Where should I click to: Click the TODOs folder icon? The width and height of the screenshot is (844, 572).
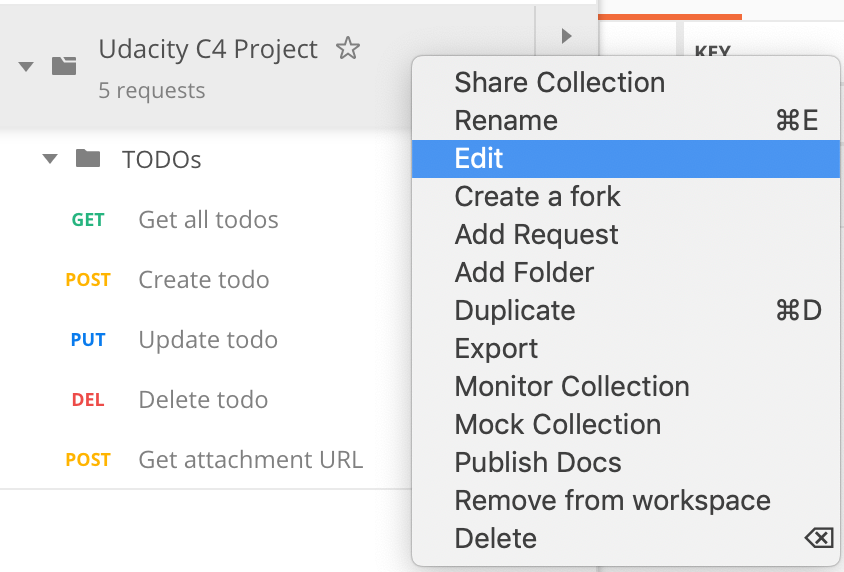[88, 159]
